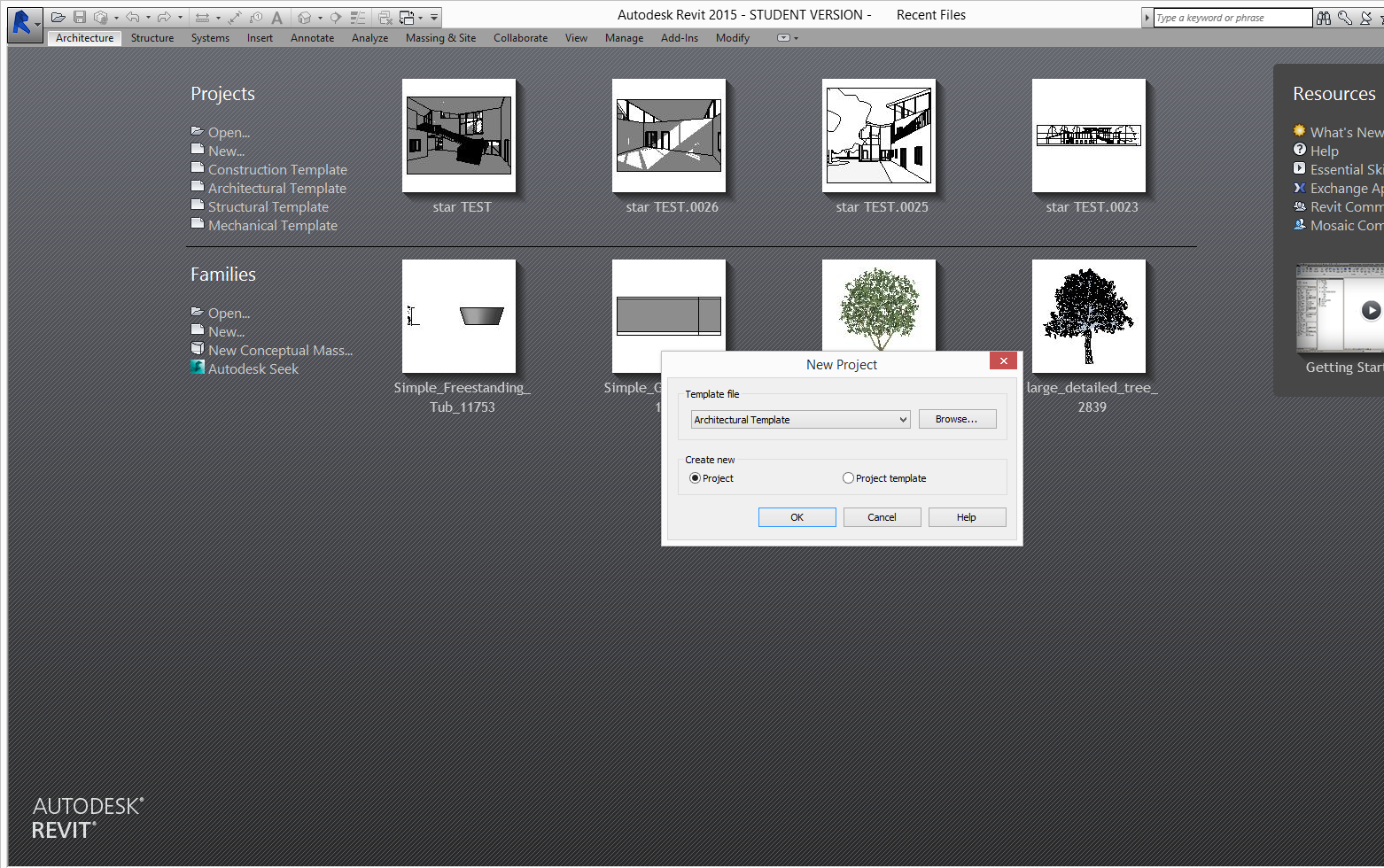Open the Collaborate ribbon tab

[520, 38]
